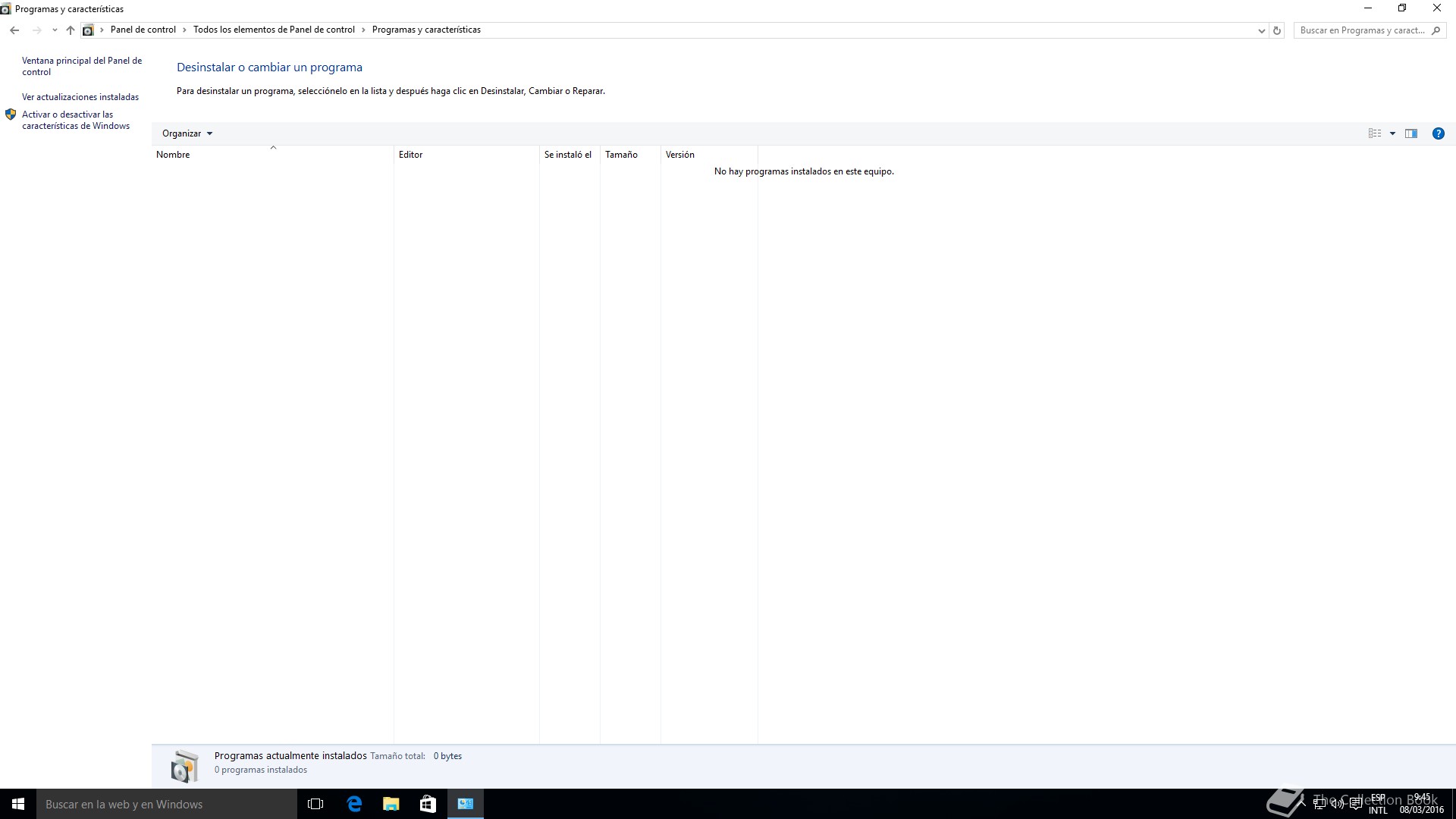
Task: Select Todos los elementos de Panel de control breadcrumb
Action: point(274,30)
